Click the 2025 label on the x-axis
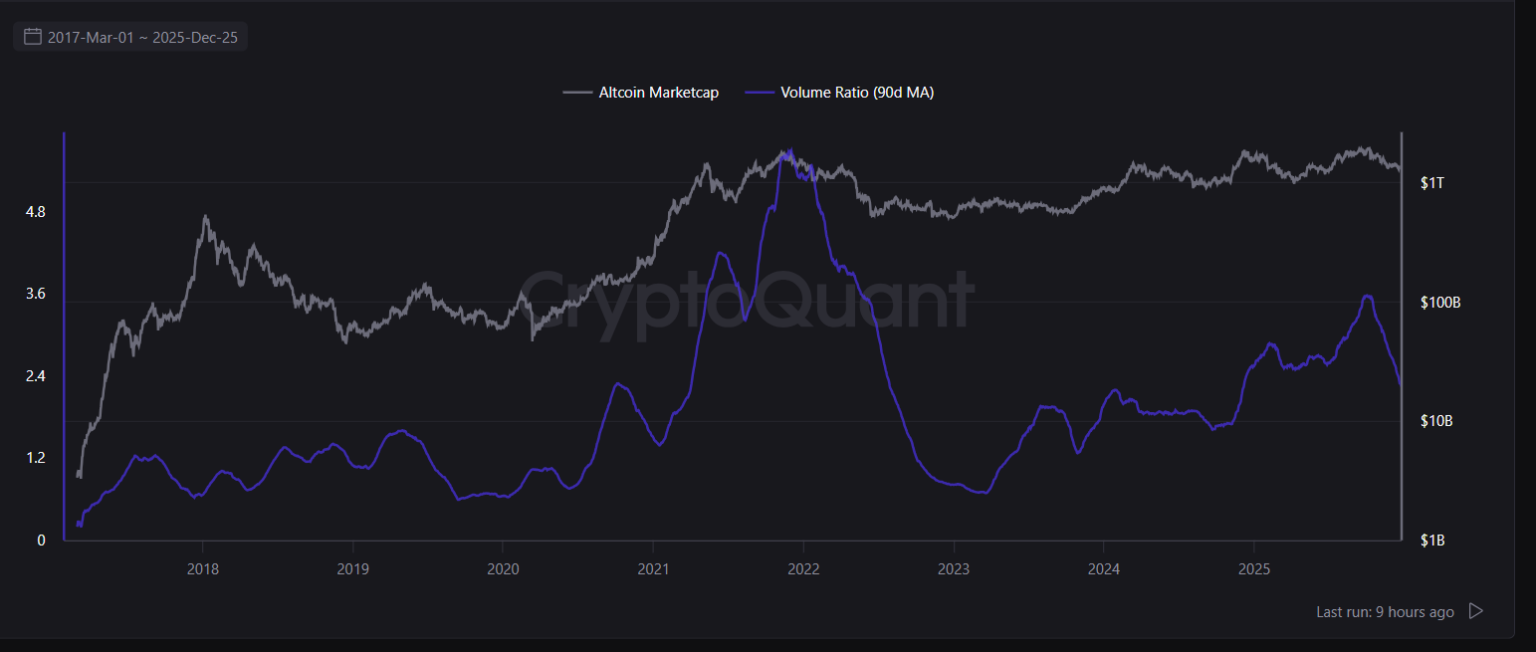1536x652 pixels. pyautogui.click(x=1254, y=569)
